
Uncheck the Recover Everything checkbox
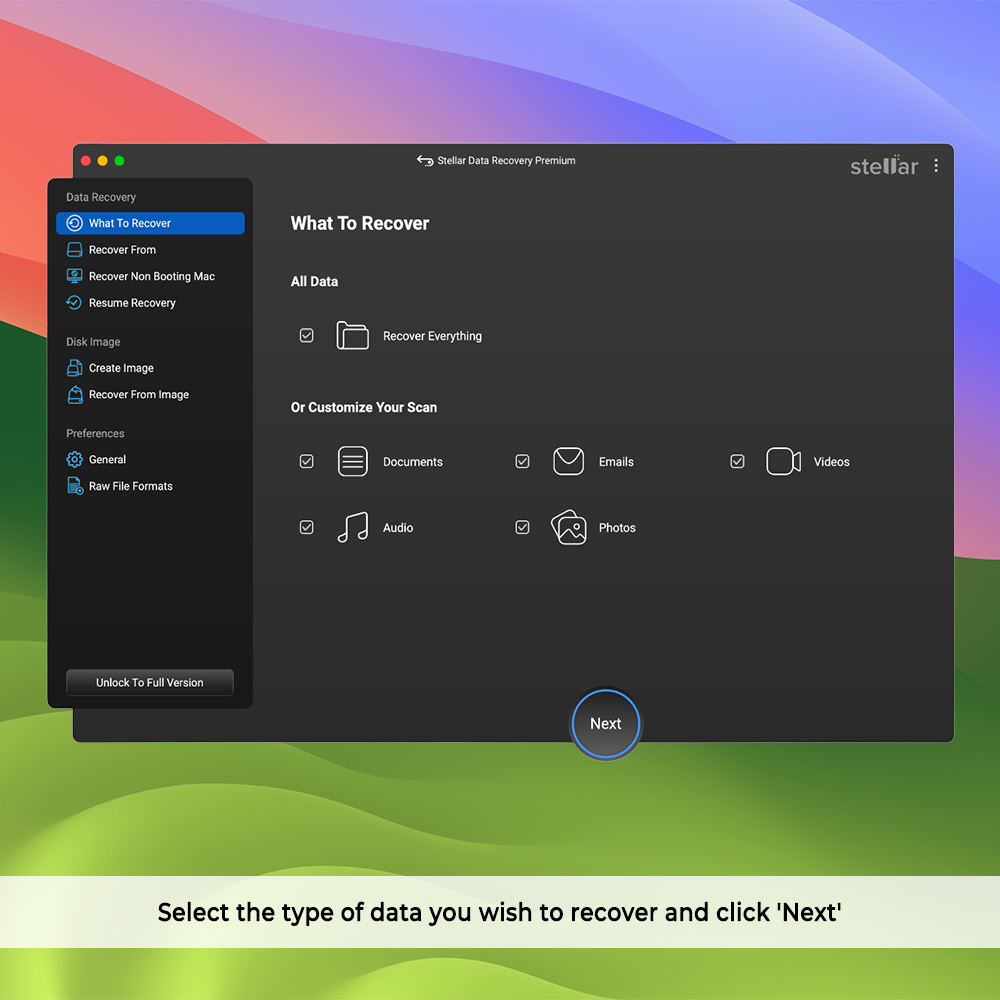click(x=307, y=336)
